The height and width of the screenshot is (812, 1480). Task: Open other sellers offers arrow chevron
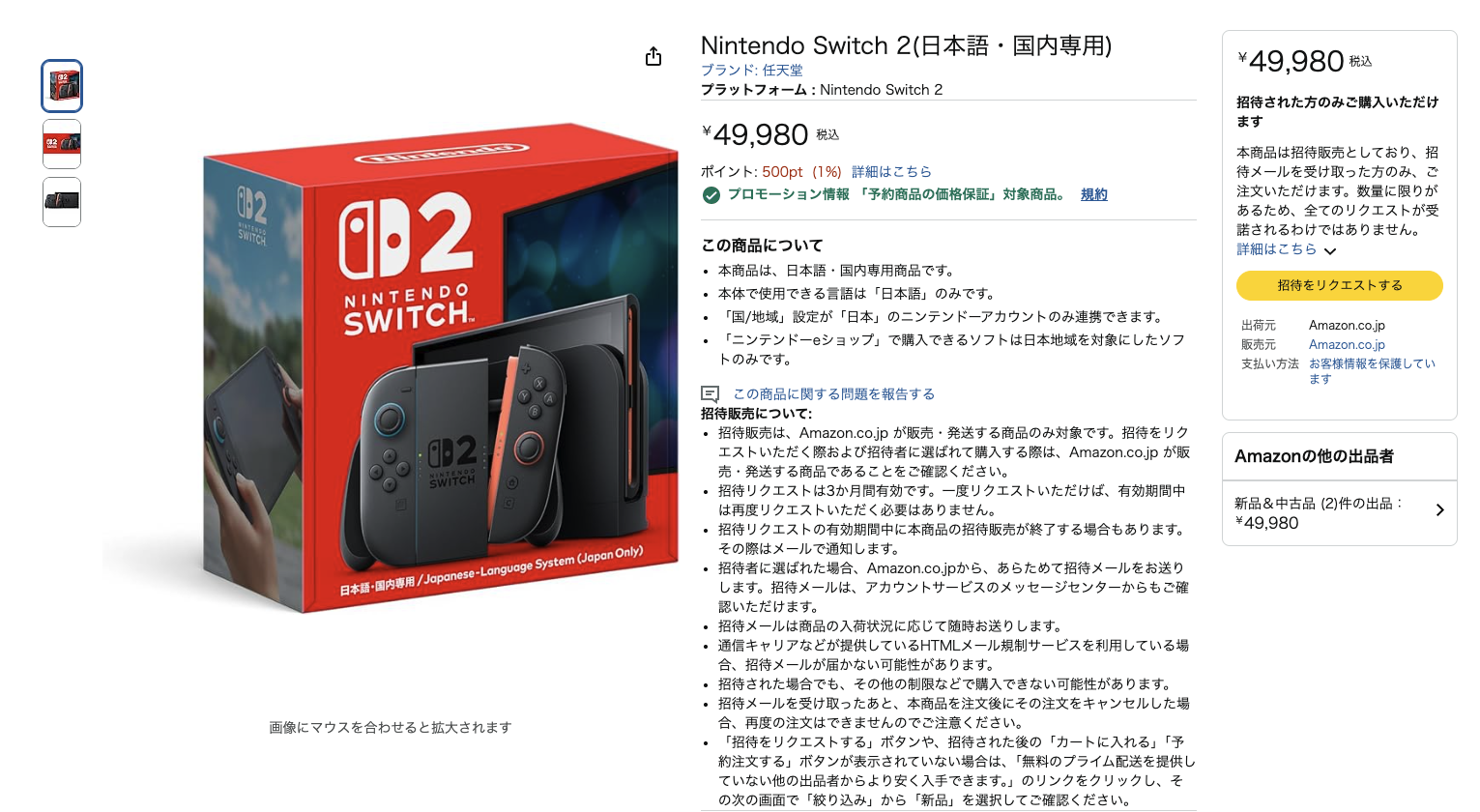(x=1439, y=510)
